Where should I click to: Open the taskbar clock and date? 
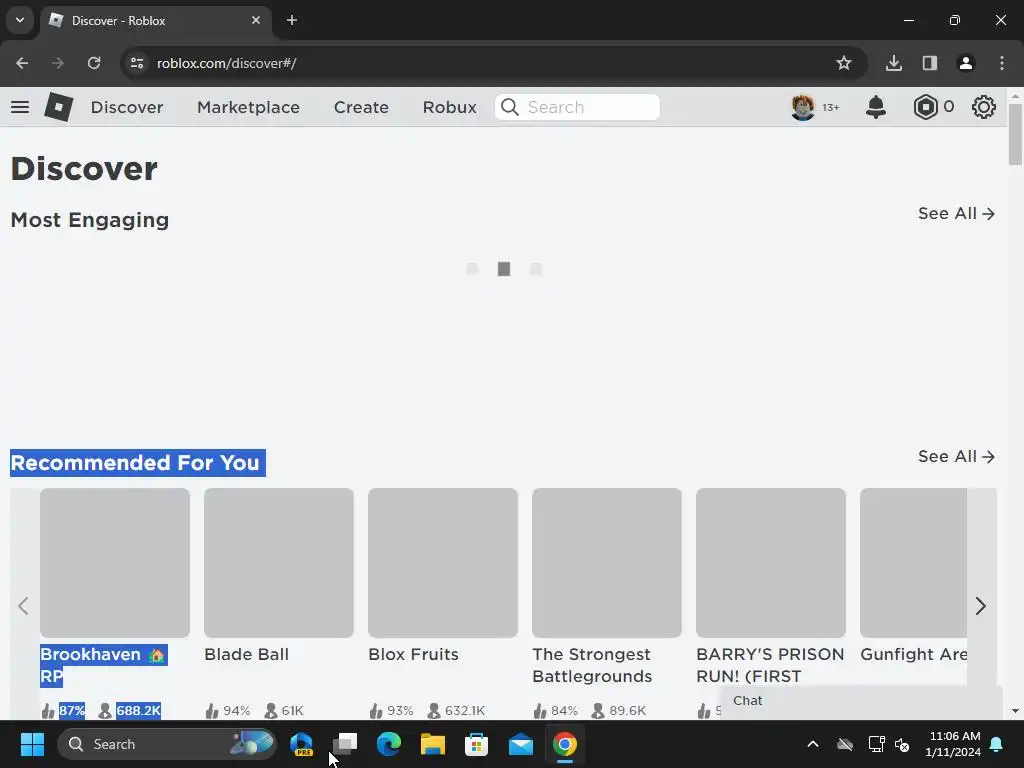[953, 744]
